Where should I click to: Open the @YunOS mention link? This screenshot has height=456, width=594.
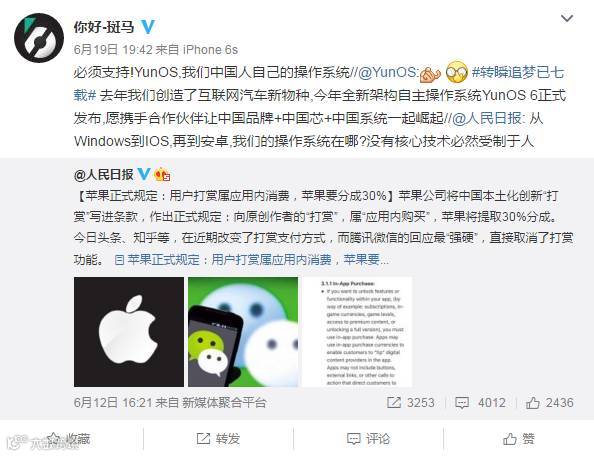tap(388, 72)
